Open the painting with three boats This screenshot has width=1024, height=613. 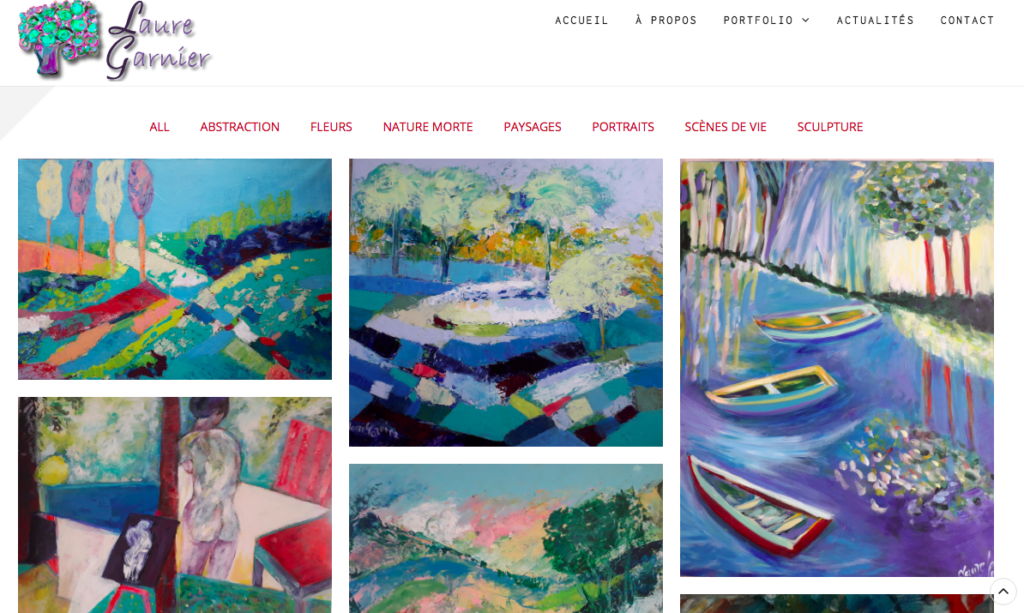point(837,368)
